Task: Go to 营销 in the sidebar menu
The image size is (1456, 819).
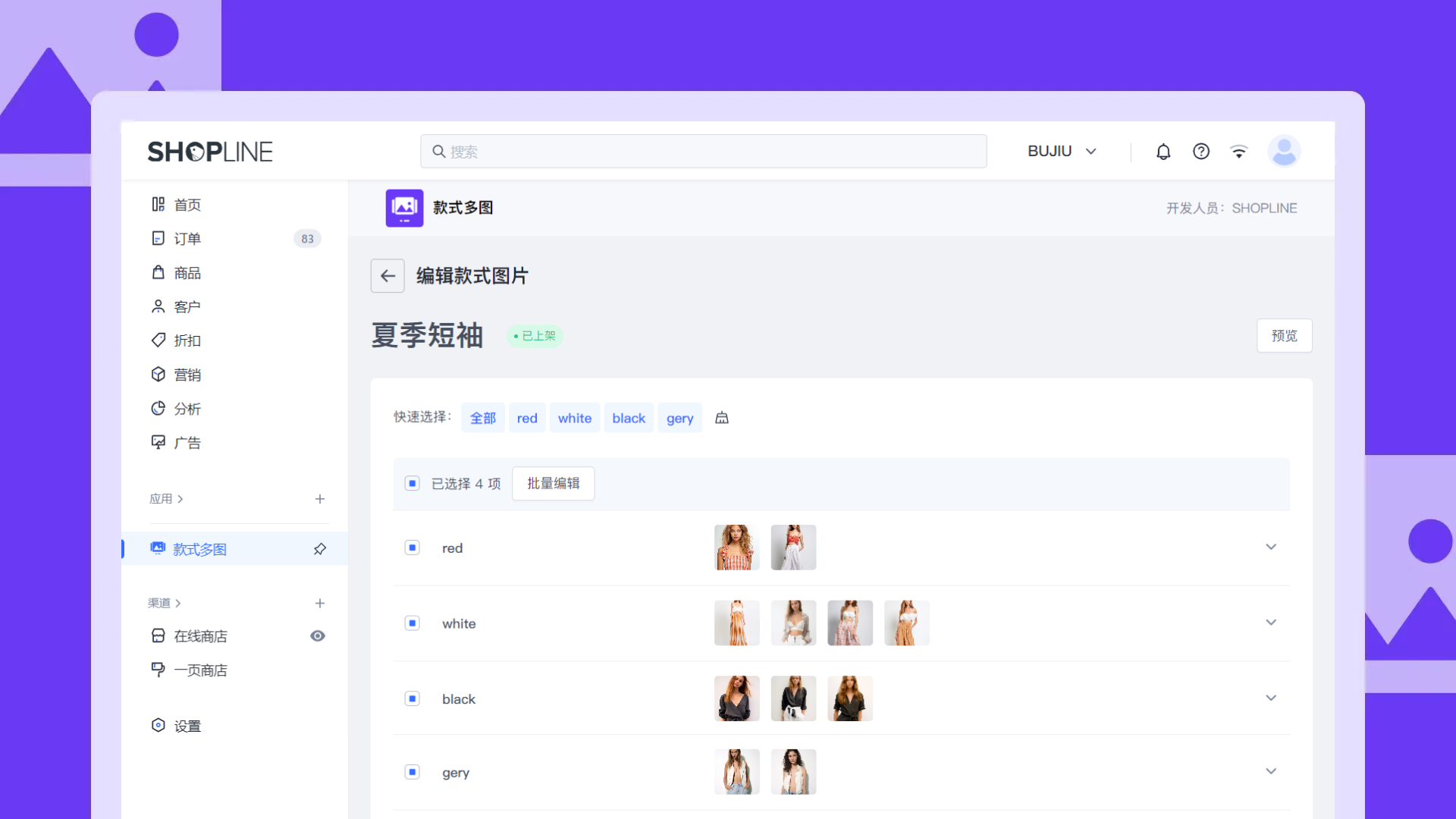Action: point(187,375)
